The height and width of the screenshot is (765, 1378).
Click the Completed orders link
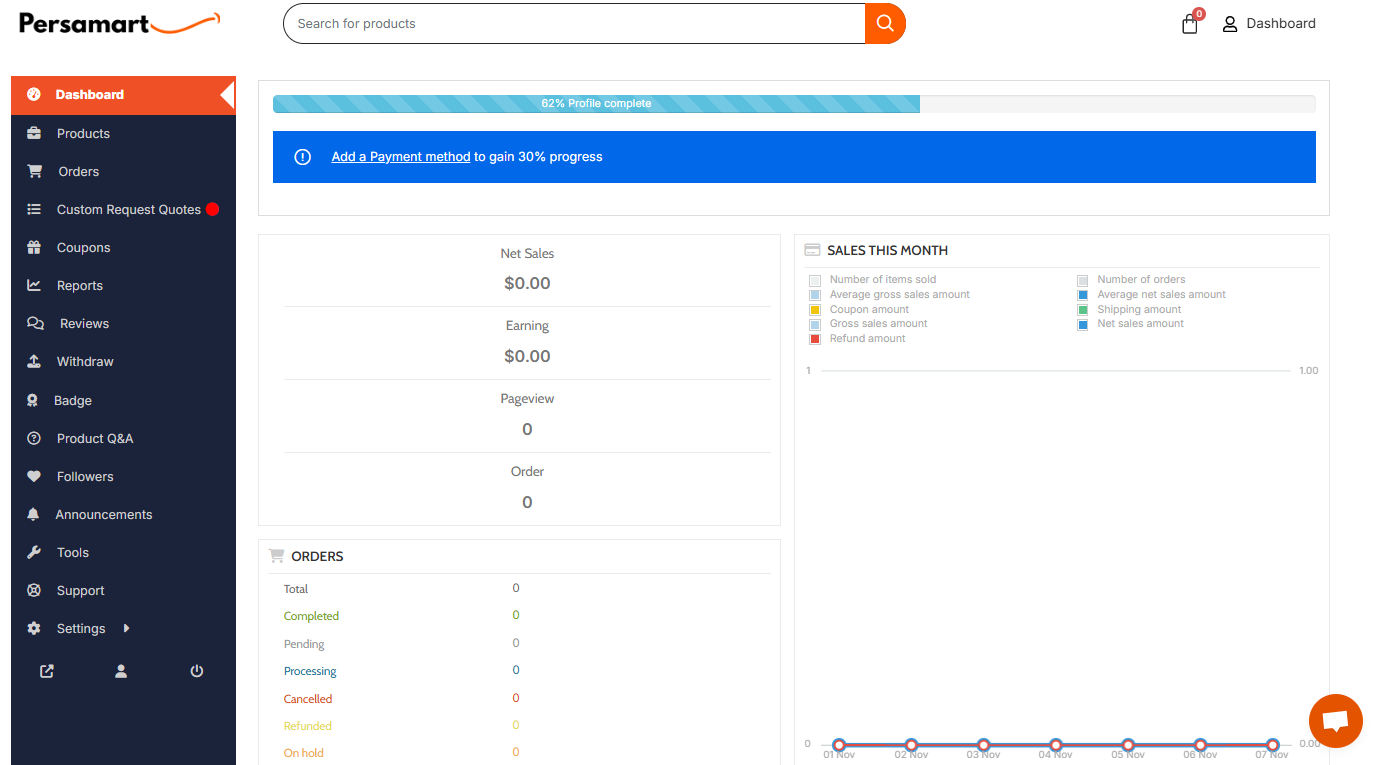[x=311, y=616]
